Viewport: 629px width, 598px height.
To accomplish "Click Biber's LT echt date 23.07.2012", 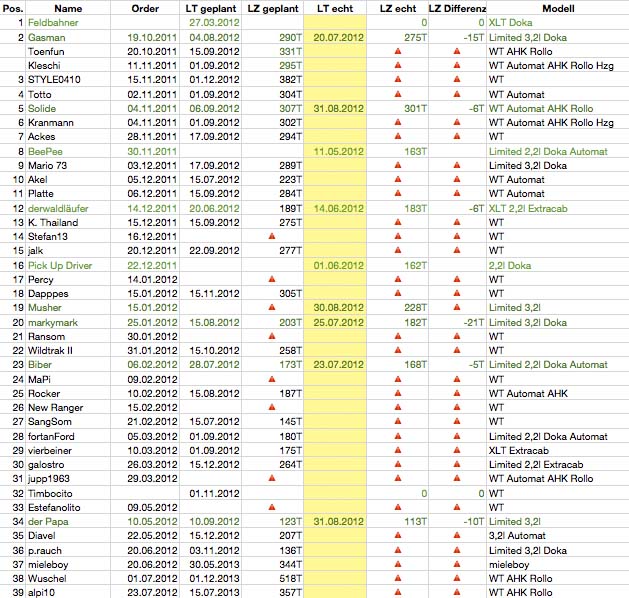I will pyautogui.click(x=339, y=364).
